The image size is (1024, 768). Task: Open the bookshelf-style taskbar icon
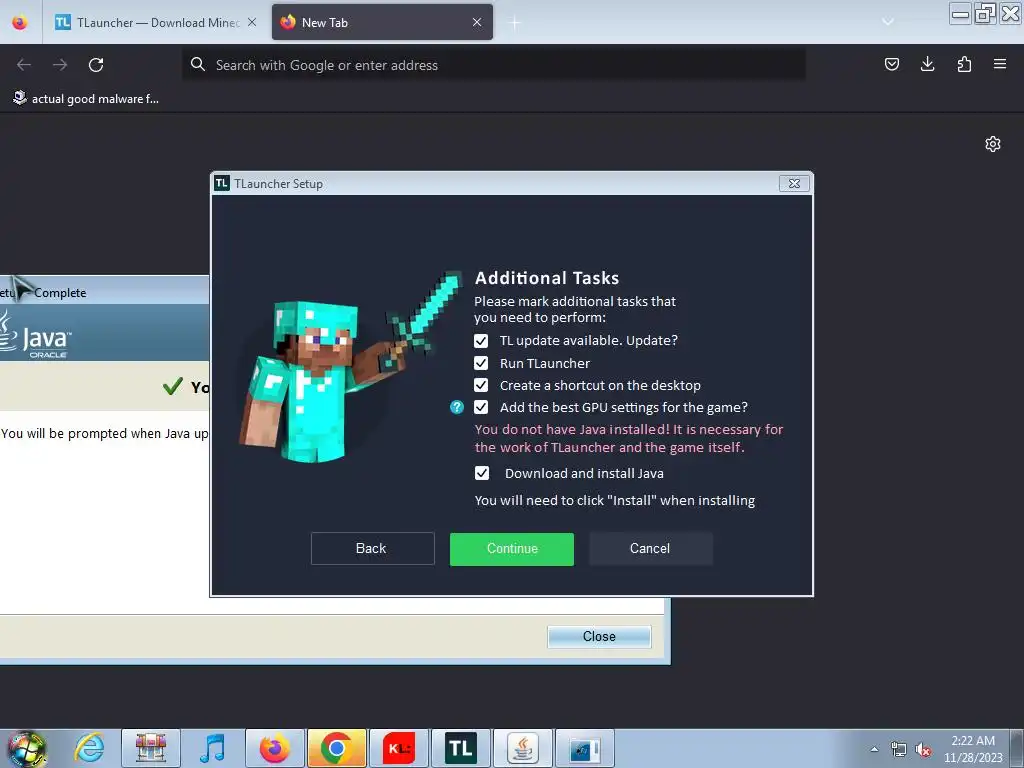pos(151,748)
